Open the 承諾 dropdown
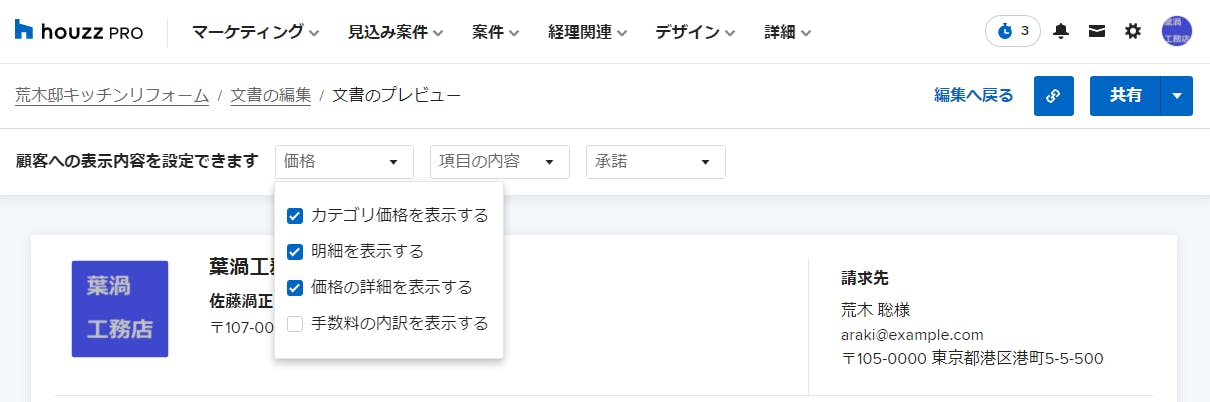 pos(656,161)
